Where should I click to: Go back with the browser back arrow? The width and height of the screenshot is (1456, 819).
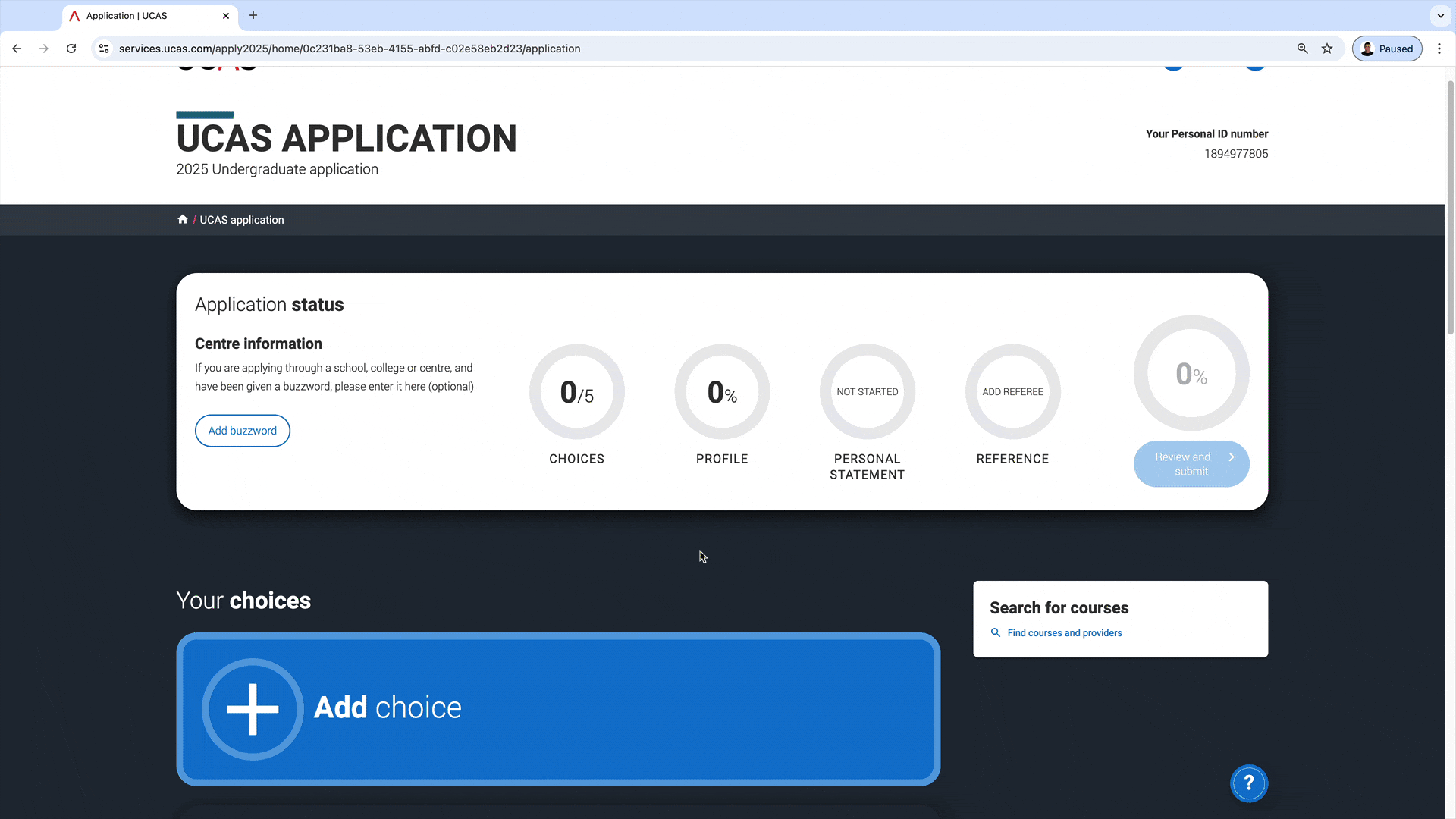17,49
